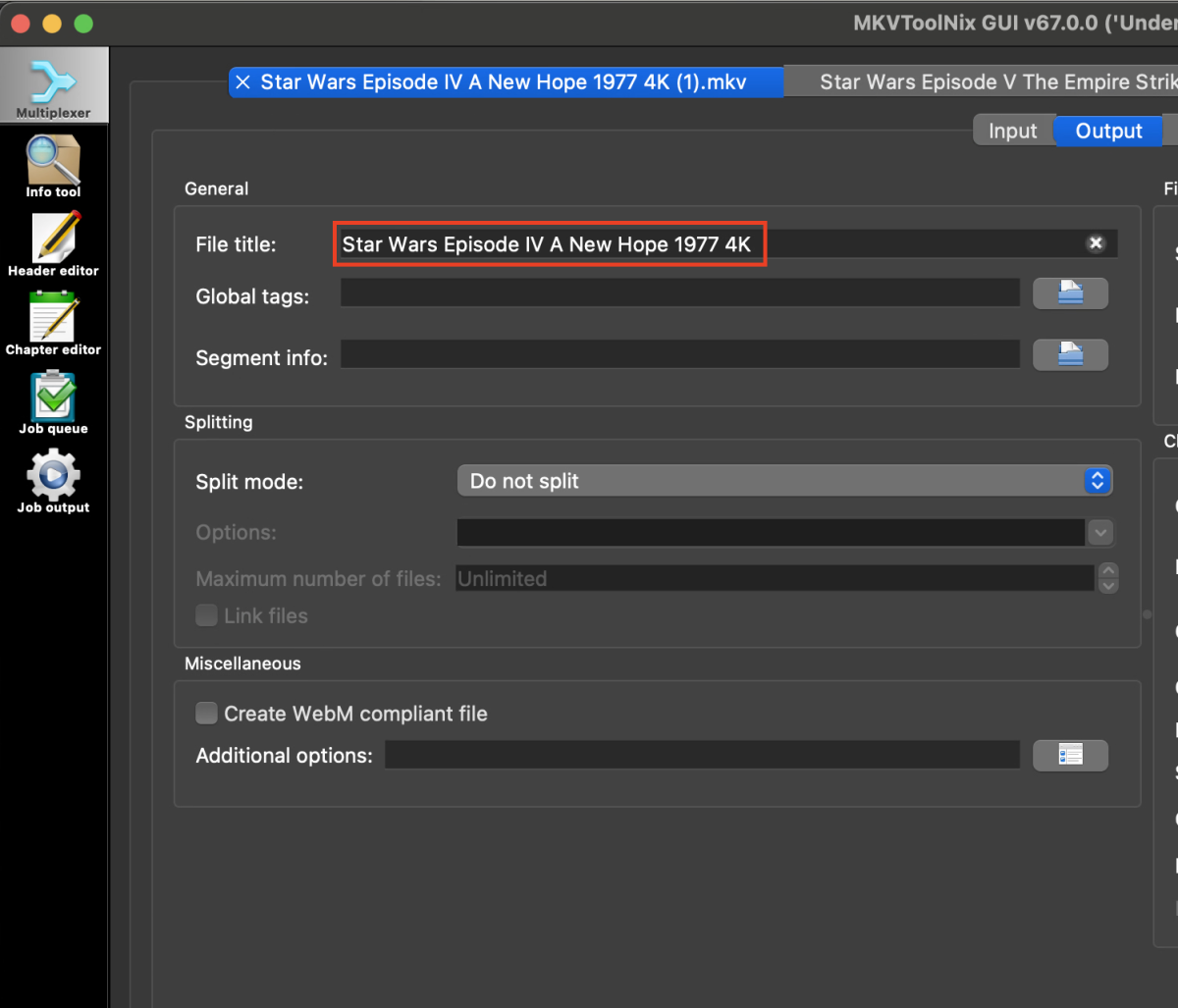1178x1008 pixels.
Task: Expand the split Options combo box
Action: point(1099,532)
